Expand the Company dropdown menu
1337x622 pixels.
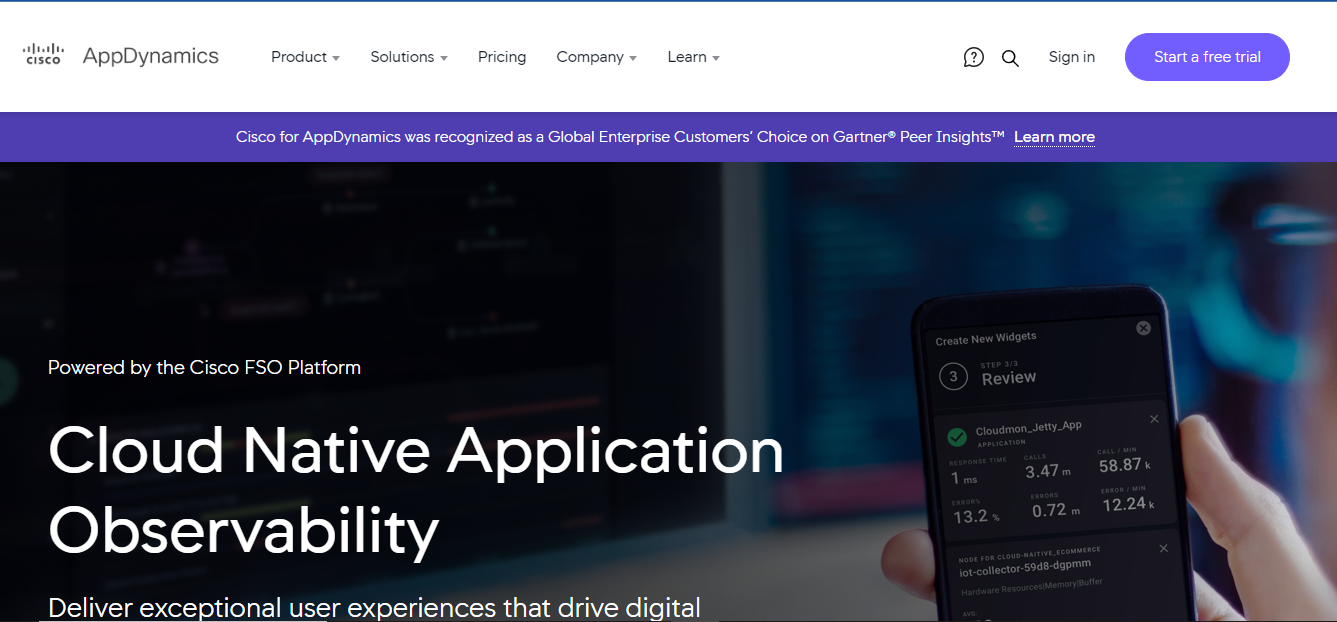(x=597, y=57)
